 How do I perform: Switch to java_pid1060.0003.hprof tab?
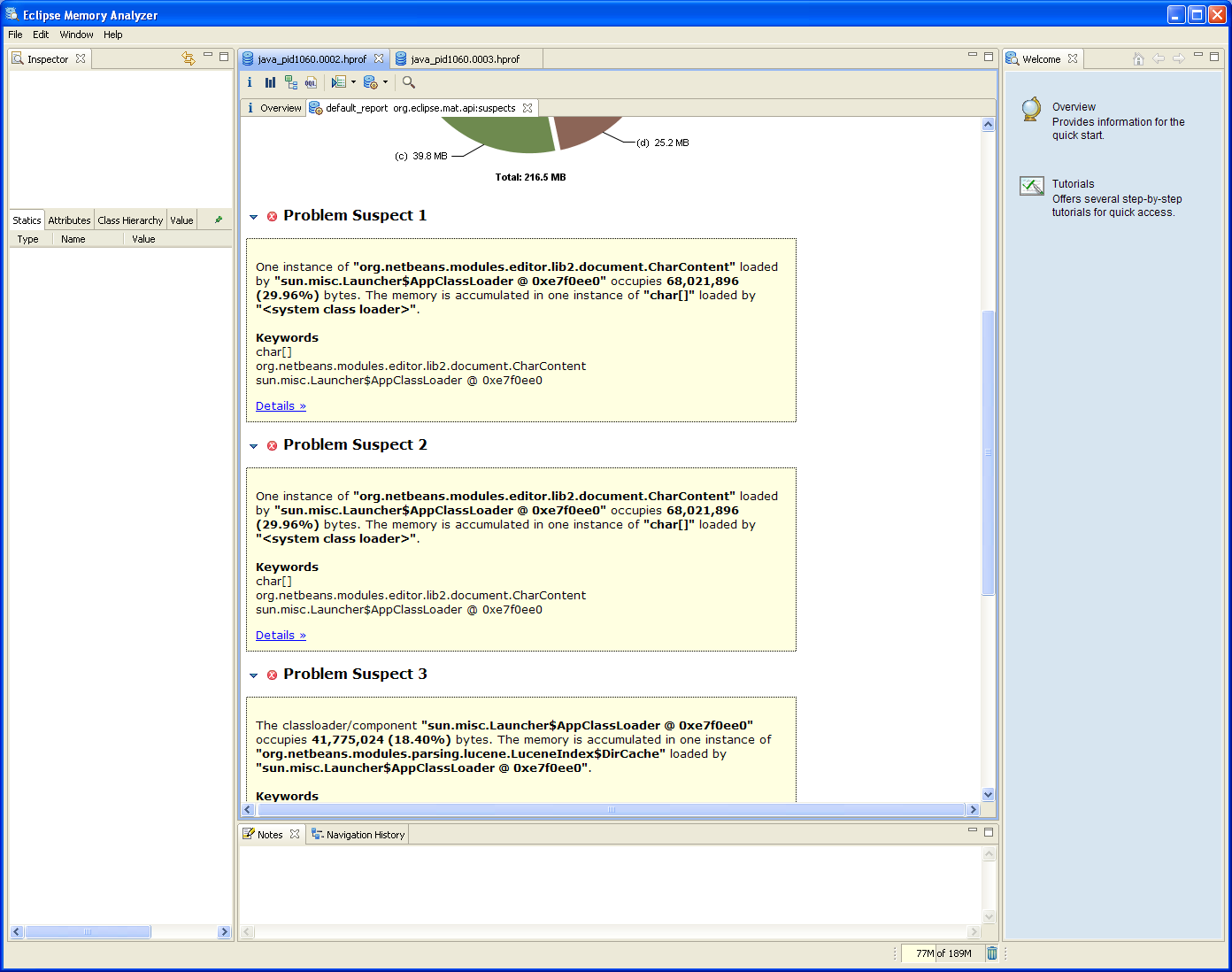coord(466,59)
